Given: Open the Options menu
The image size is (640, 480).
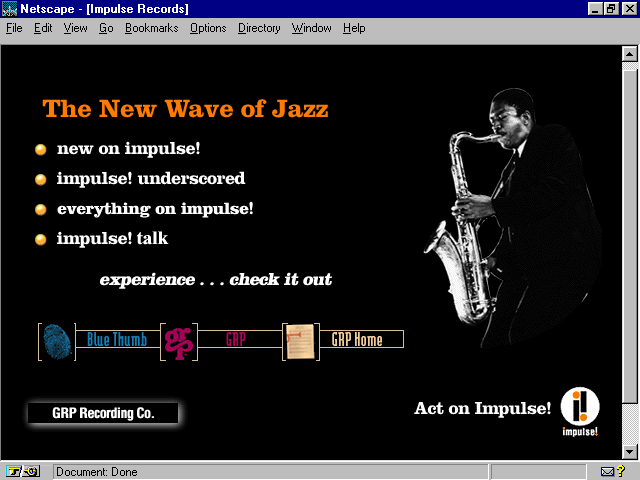Looking at the screenshot, I should point(208,28).
